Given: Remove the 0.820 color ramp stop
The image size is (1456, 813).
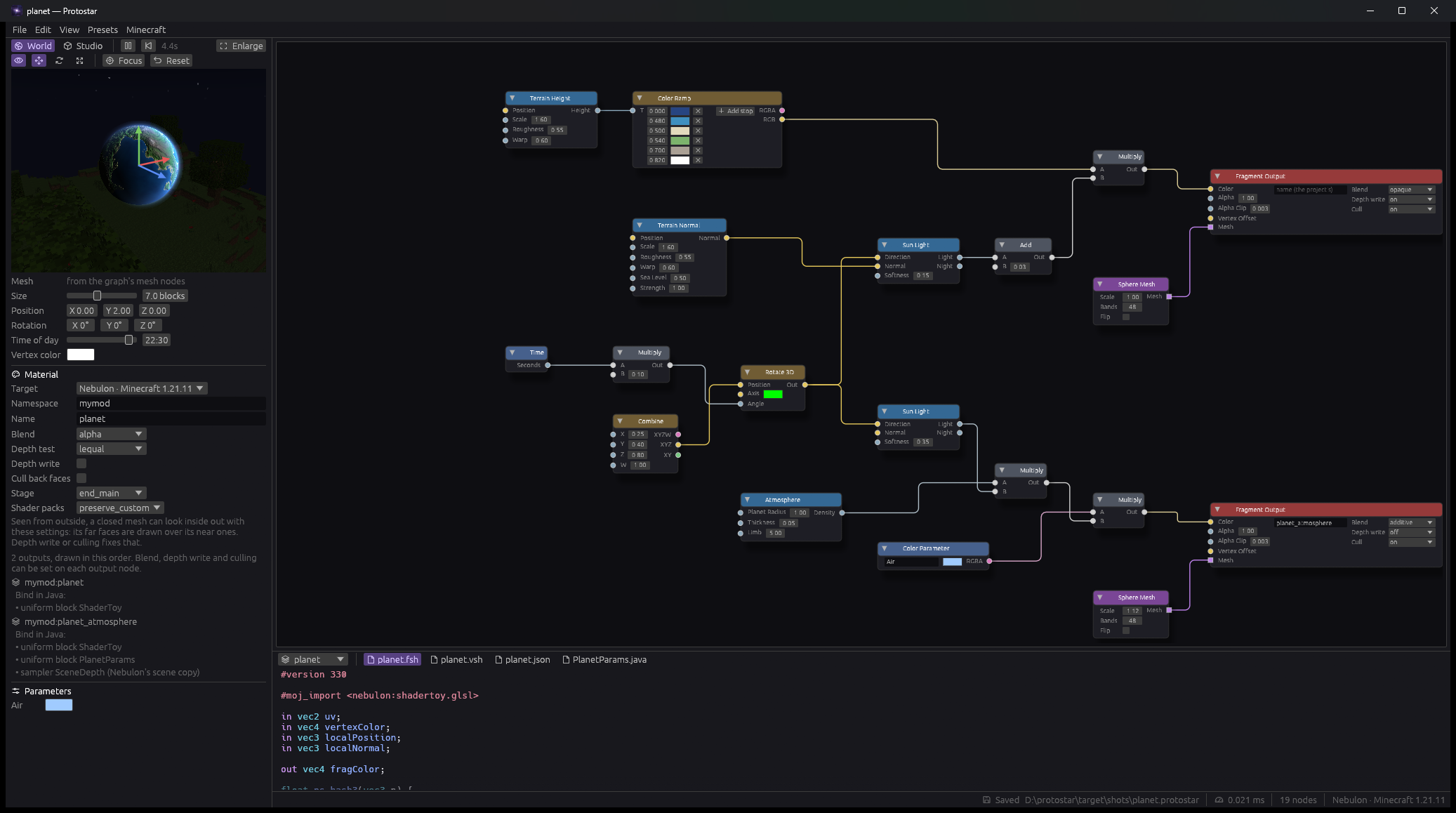Looking at the screenshot, I should (698, 160).
